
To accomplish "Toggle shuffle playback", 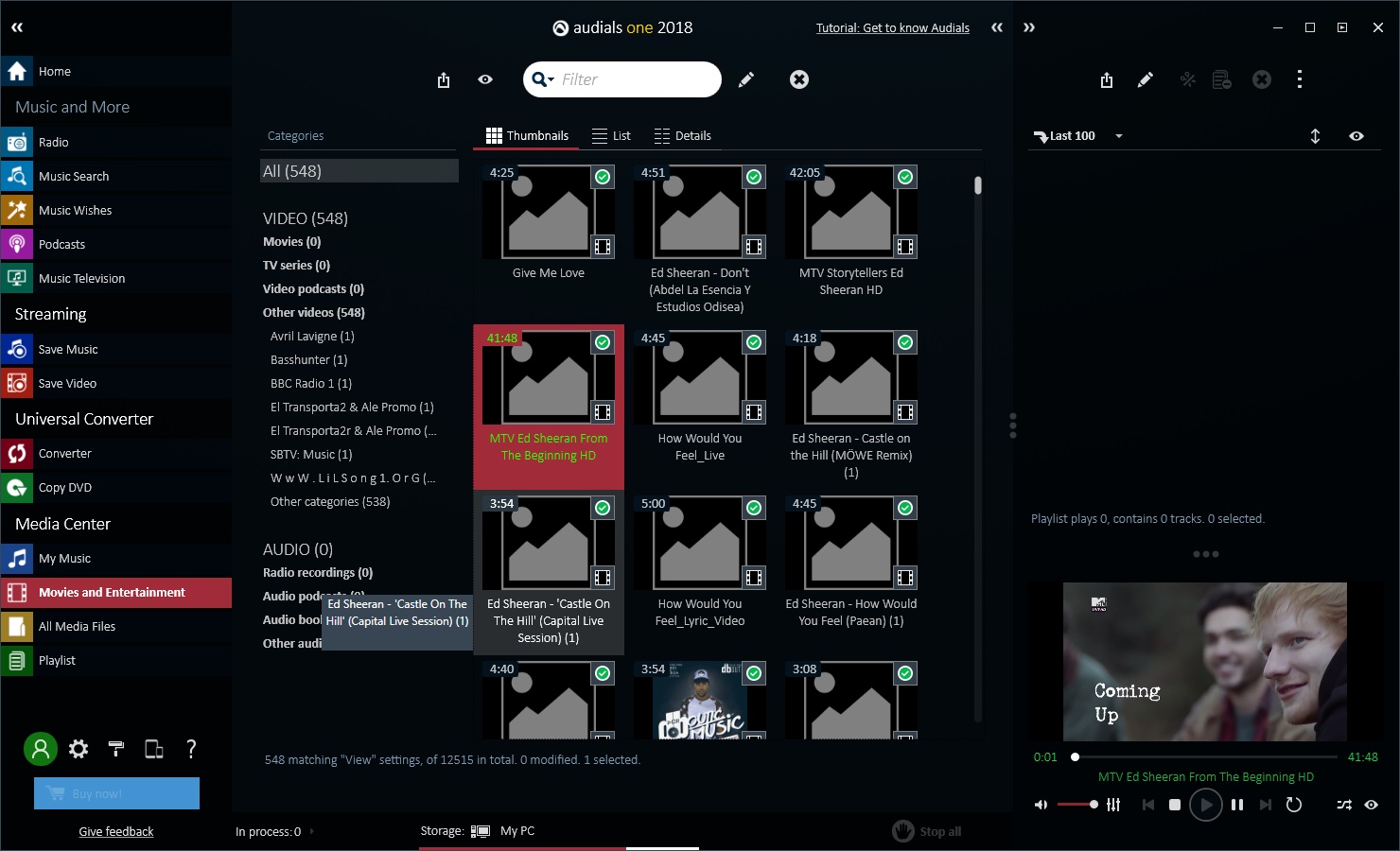I will (x=1344, y=805).
